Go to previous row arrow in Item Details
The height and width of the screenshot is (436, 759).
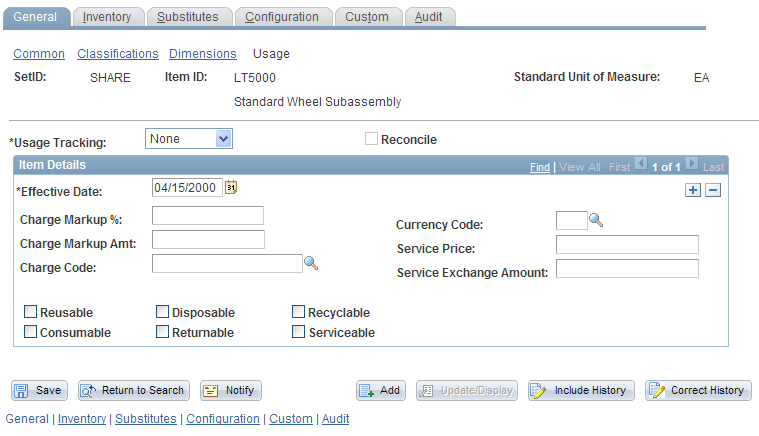[640, 164]
